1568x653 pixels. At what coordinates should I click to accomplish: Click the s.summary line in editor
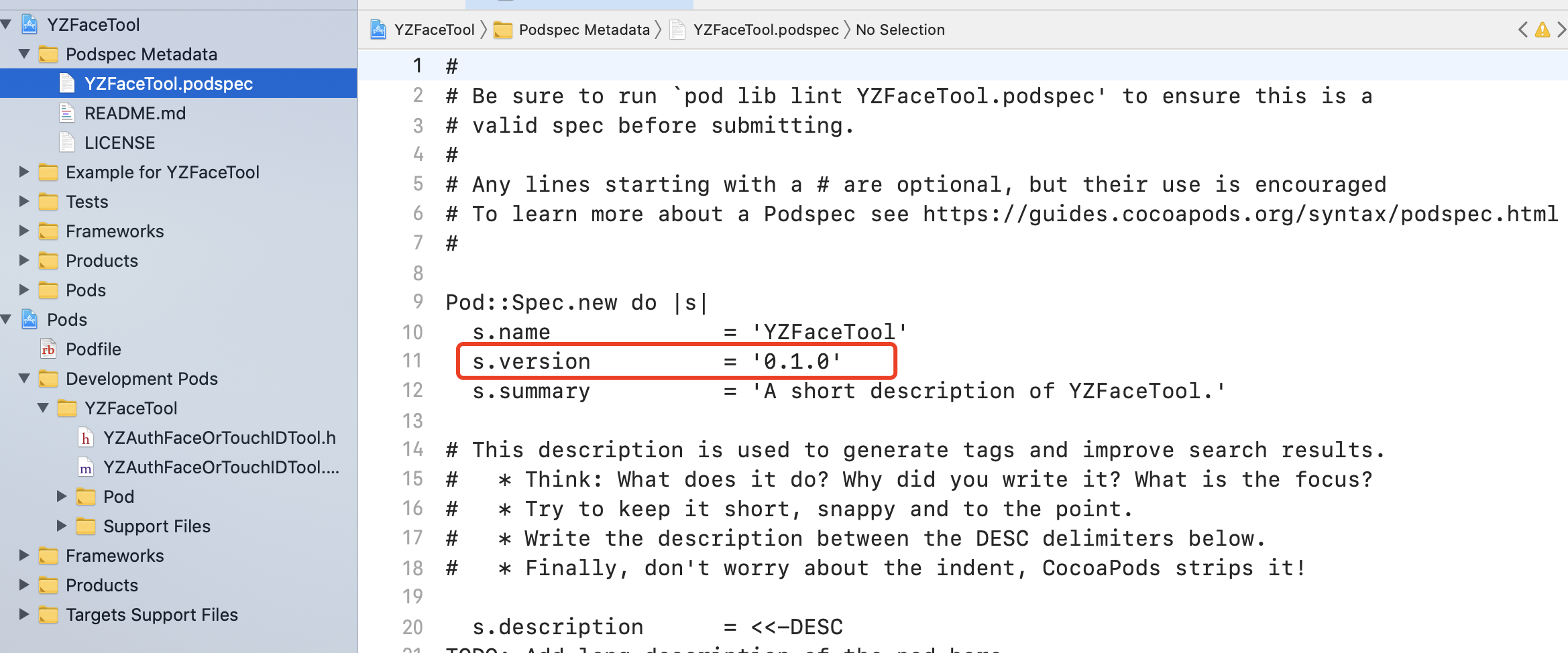tap(849, 391)
